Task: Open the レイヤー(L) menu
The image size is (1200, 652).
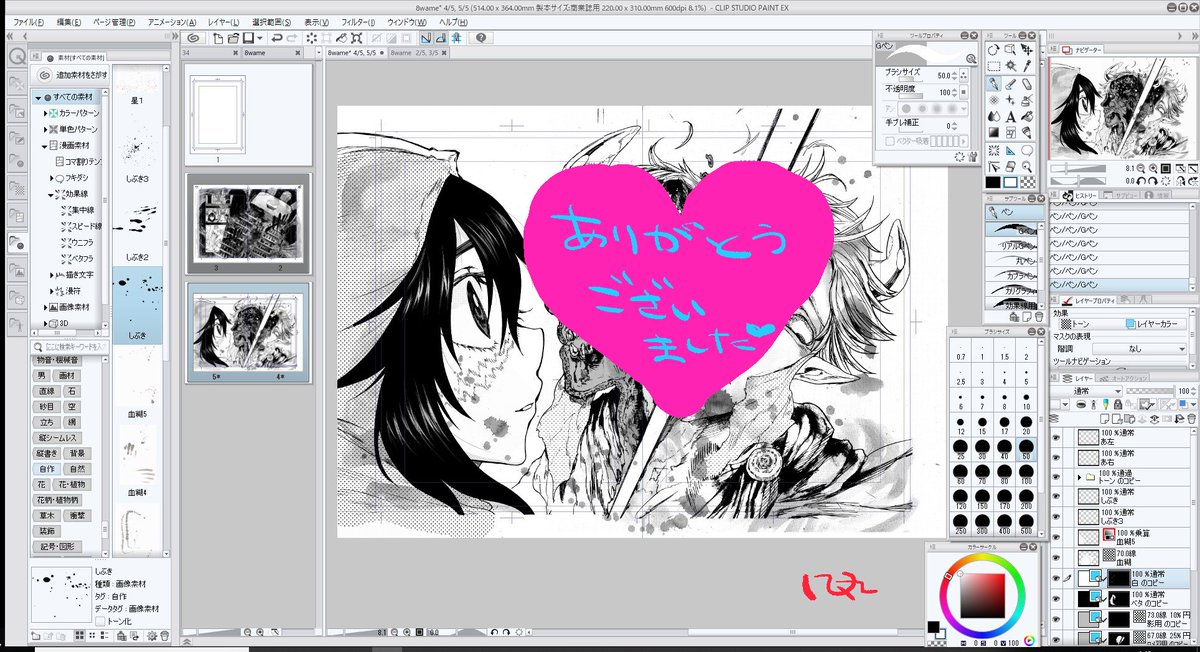Action: point(223,21)
